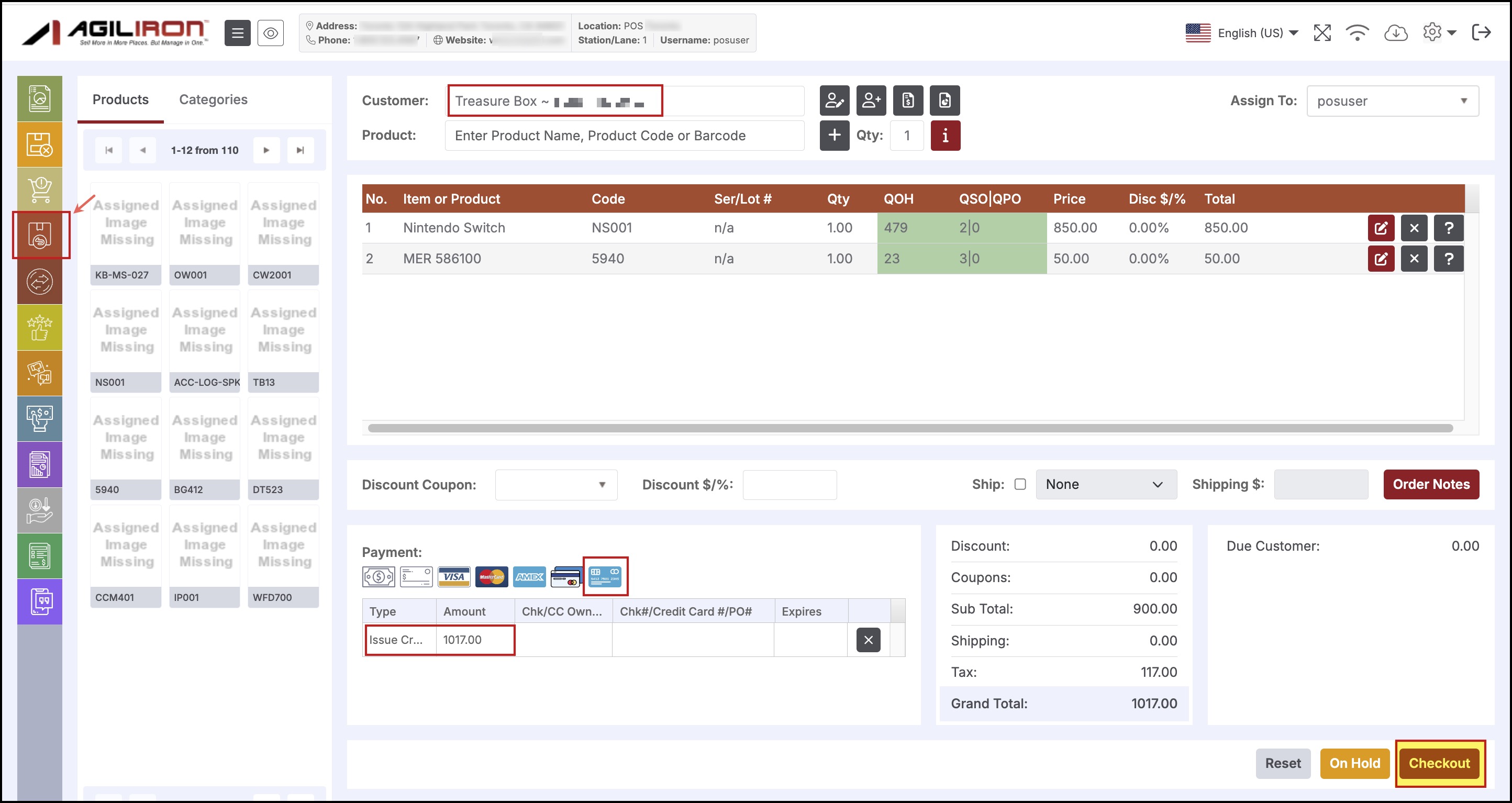Open the quote receipt sidebar icon
This screenshot has width=1512, height=803.
(39, 601)
